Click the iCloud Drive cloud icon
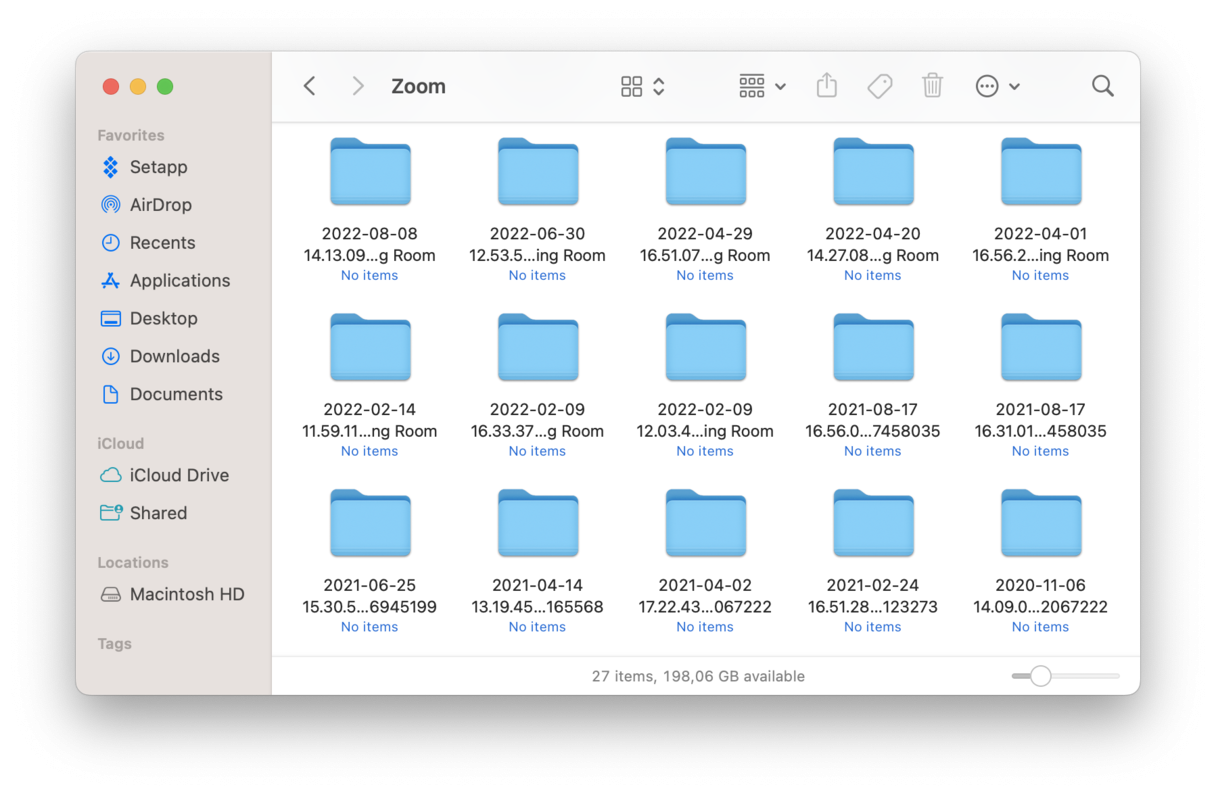The height and width of the screenshot is (795, 1216). (x=111, y=475)
